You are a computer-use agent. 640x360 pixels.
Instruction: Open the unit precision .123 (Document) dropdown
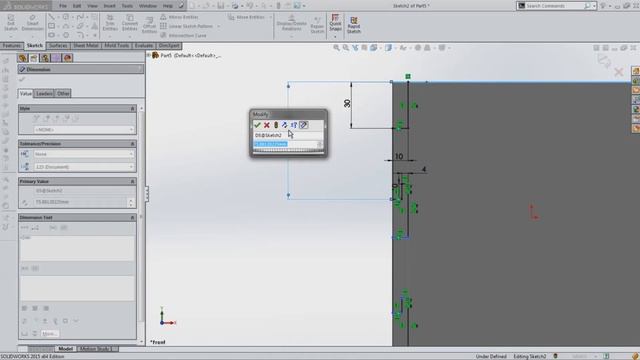(84, 167)
